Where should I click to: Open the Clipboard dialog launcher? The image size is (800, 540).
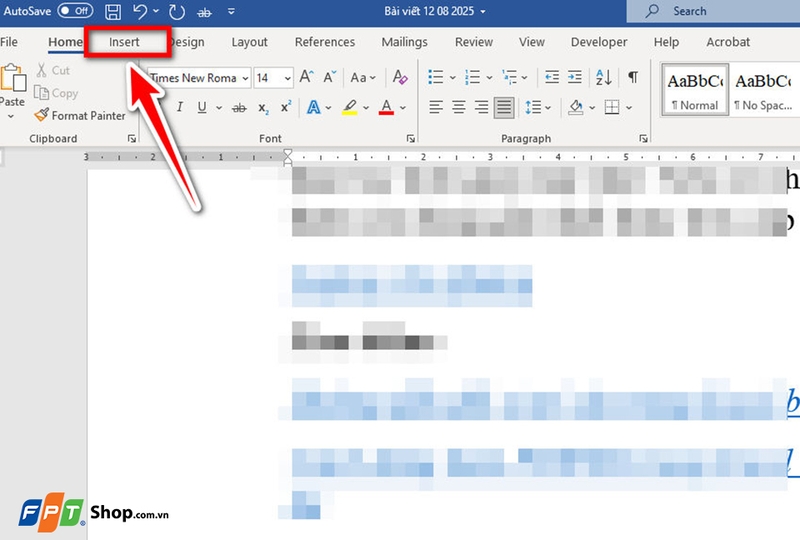132,138
